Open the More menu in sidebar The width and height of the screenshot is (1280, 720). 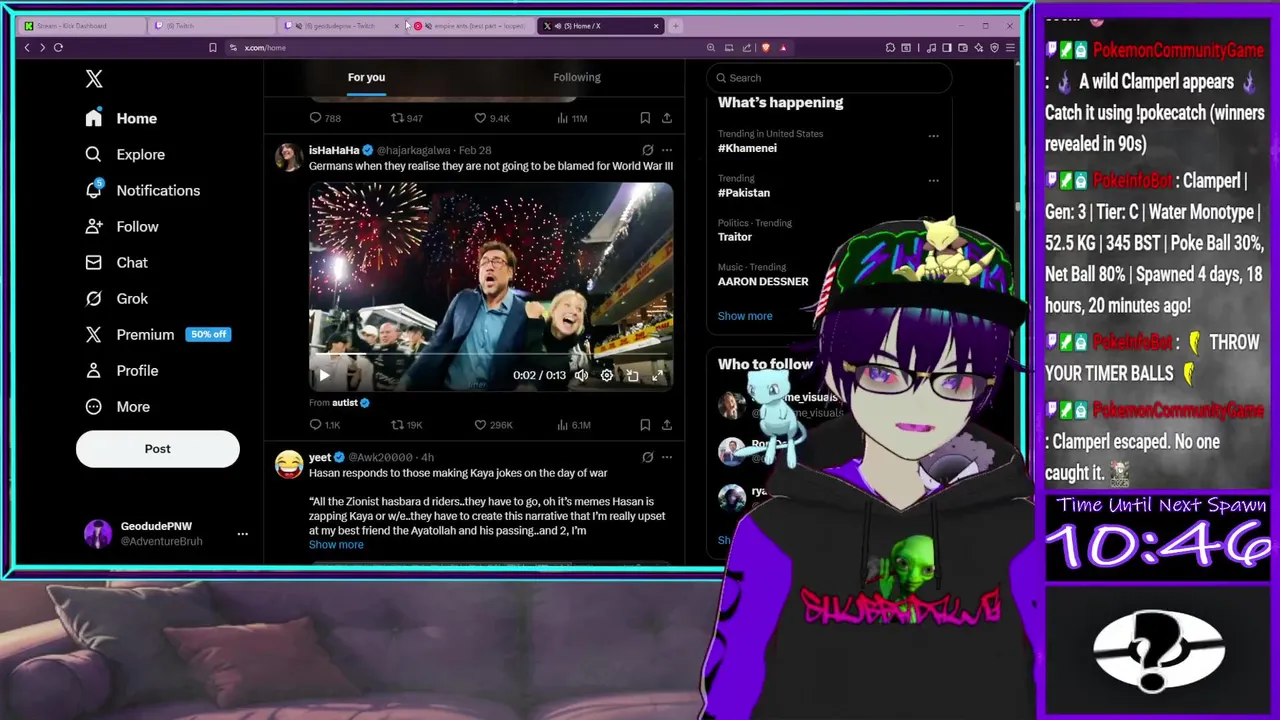point(118,406)
